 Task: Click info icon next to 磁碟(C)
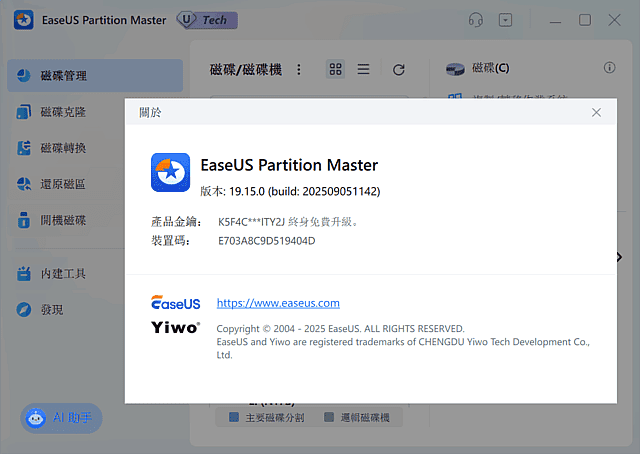tap(609, 68)
